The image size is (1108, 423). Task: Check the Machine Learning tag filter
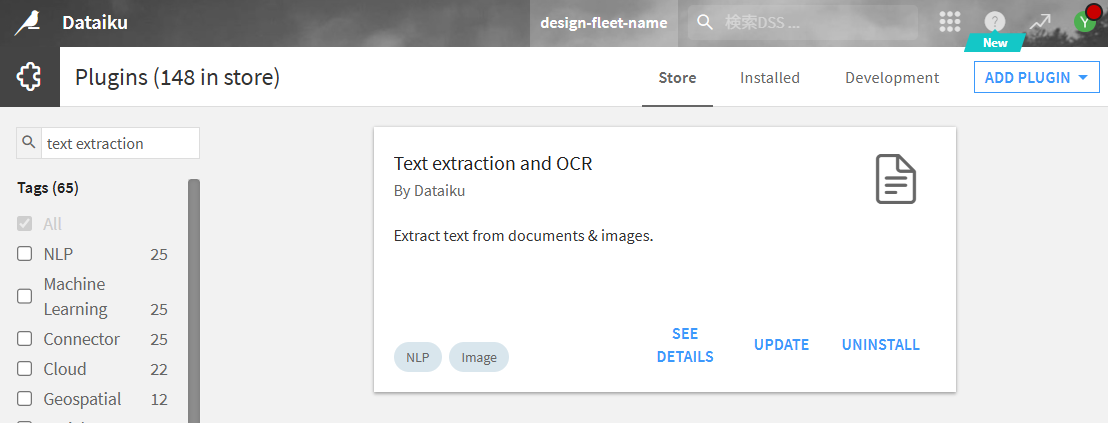coord(25,297)
